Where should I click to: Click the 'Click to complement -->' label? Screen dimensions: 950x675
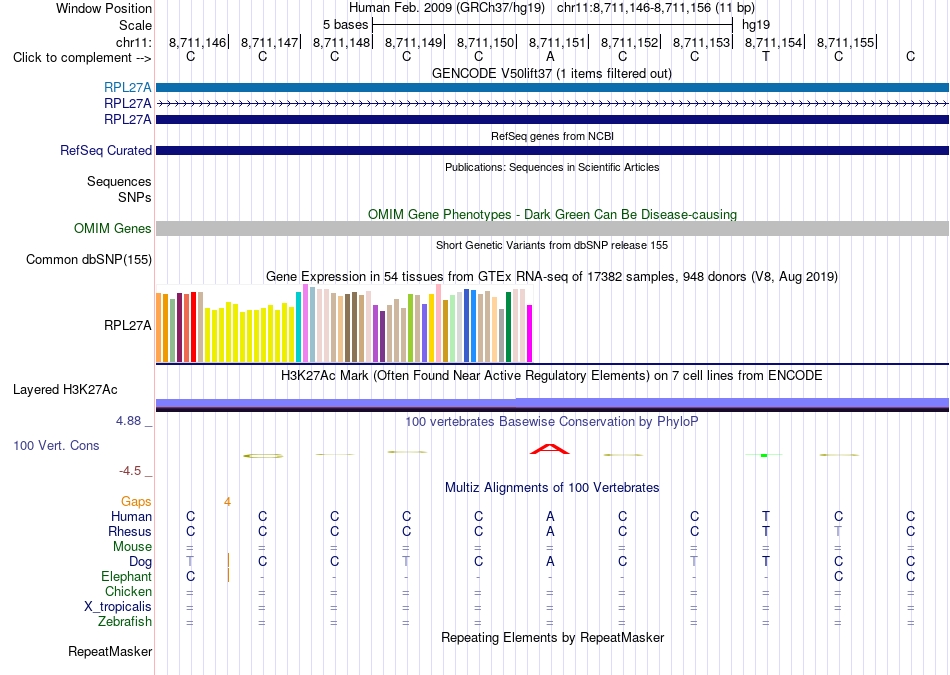[x=82, y=58]
